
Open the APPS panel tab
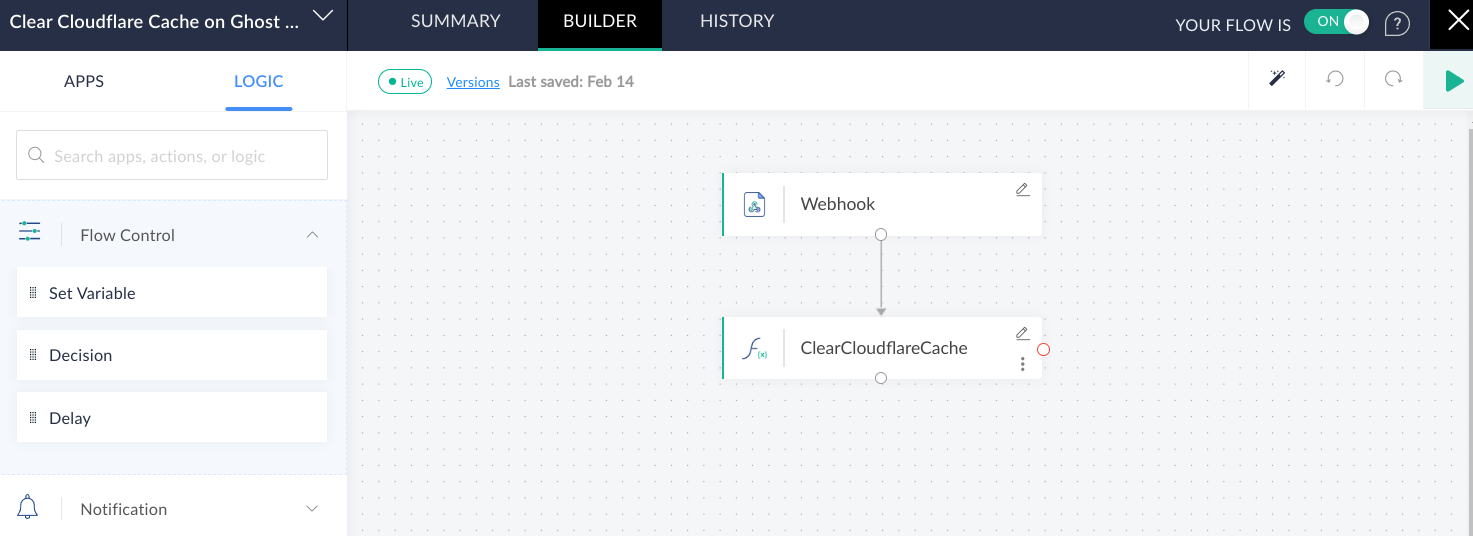pos(84,82)
